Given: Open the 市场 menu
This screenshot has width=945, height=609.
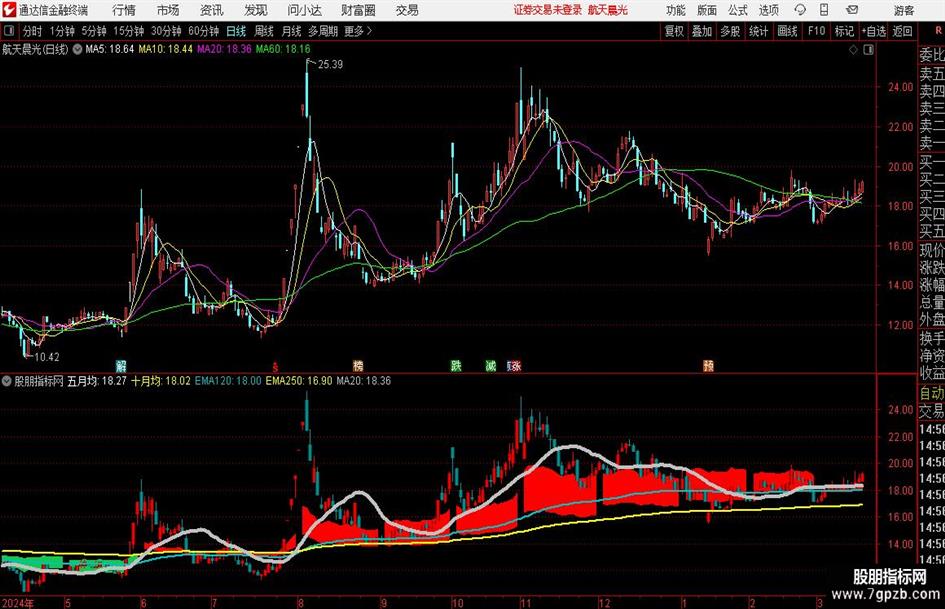Looking at the screenshot, I should point(168,10).
